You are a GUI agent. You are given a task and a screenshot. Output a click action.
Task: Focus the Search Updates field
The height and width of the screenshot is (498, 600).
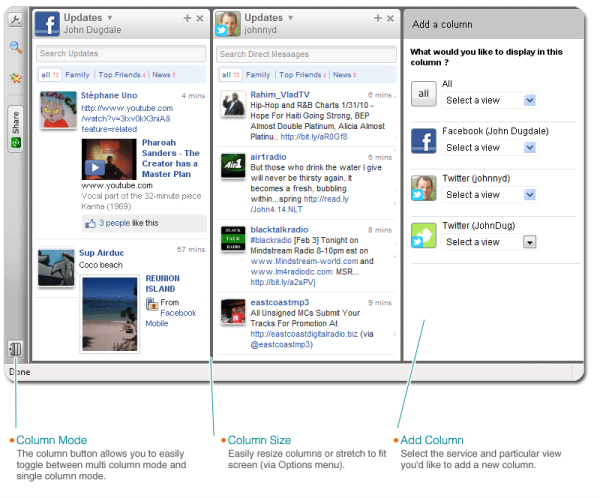pos(121,54)
